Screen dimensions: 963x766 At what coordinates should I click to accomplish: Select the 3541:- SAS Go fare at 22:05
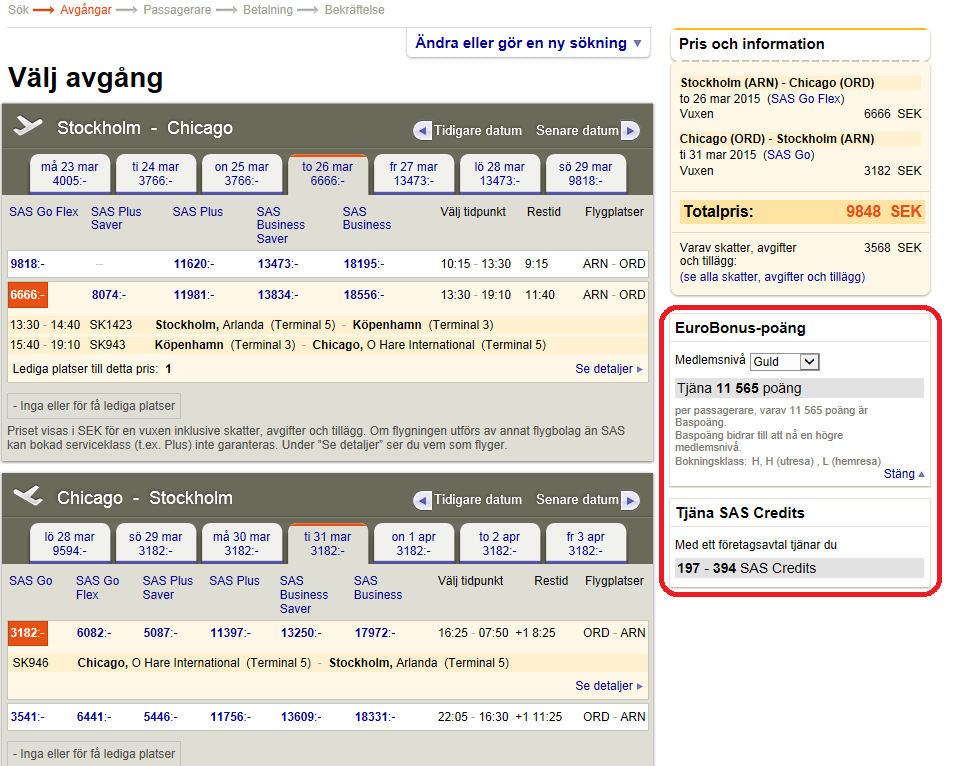pos(27,717)
